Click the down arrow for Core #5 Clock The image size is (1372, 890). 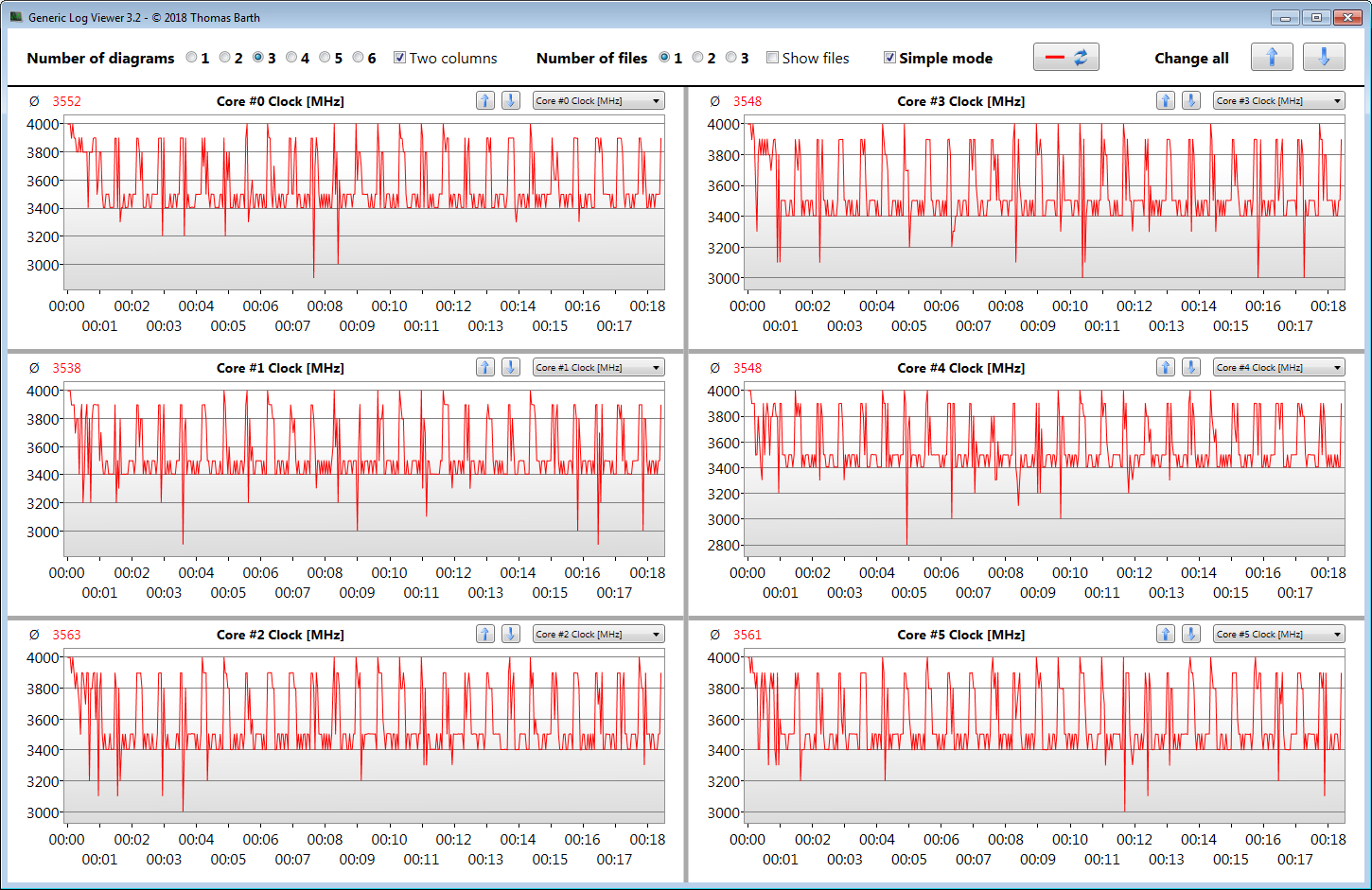tap(1190, 634)
